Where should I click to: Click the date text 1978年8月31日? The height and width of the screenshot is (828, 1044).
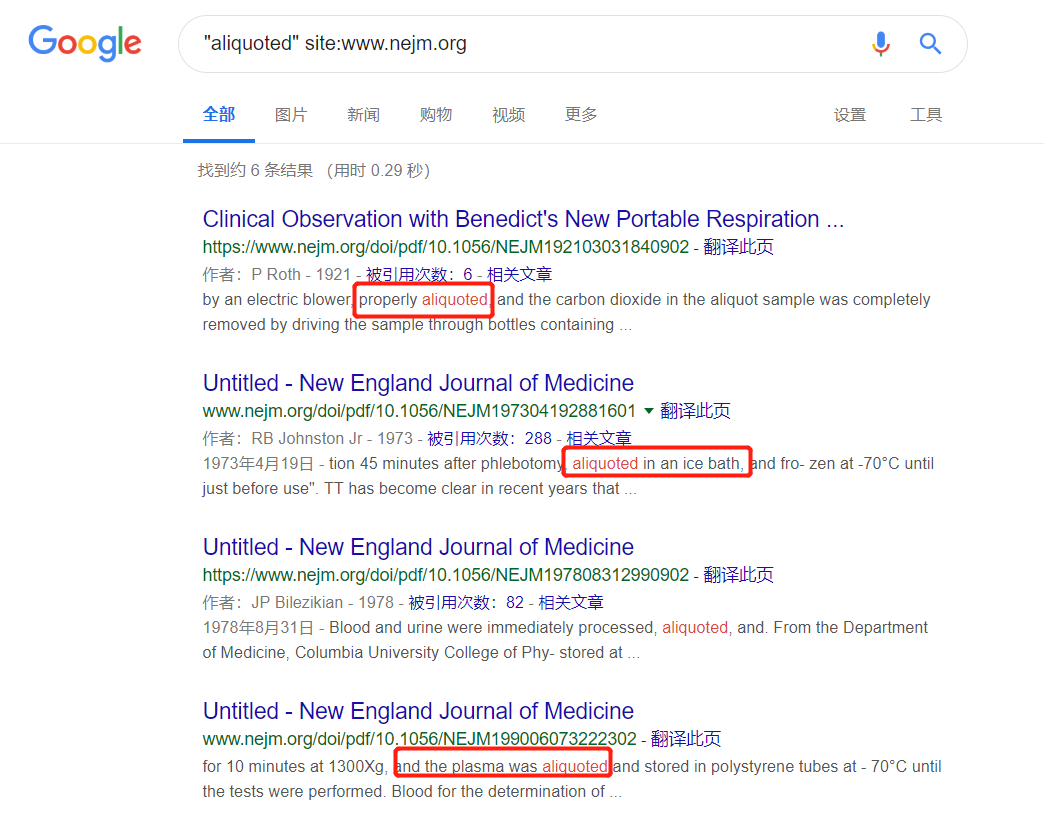pos(258,628)
